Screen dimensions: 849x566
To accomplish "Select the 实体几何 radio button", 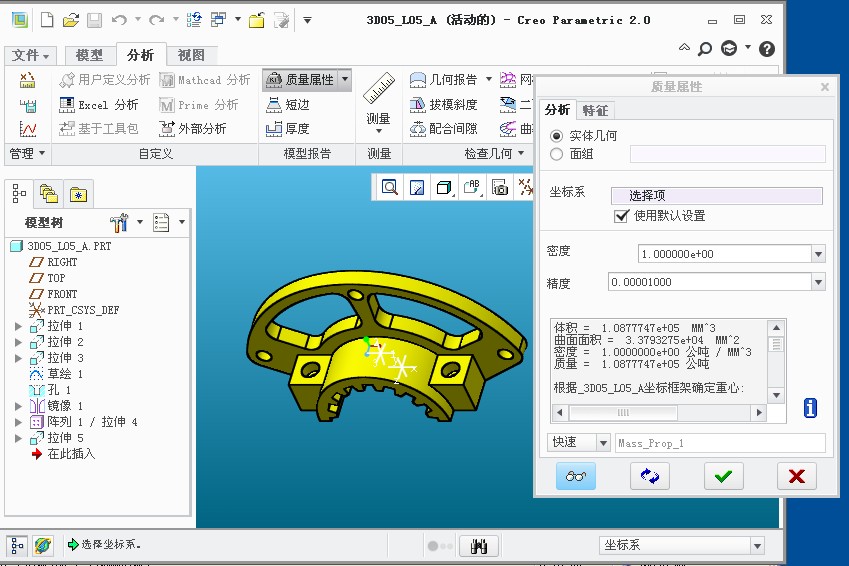I will click(x=557, y=135).
